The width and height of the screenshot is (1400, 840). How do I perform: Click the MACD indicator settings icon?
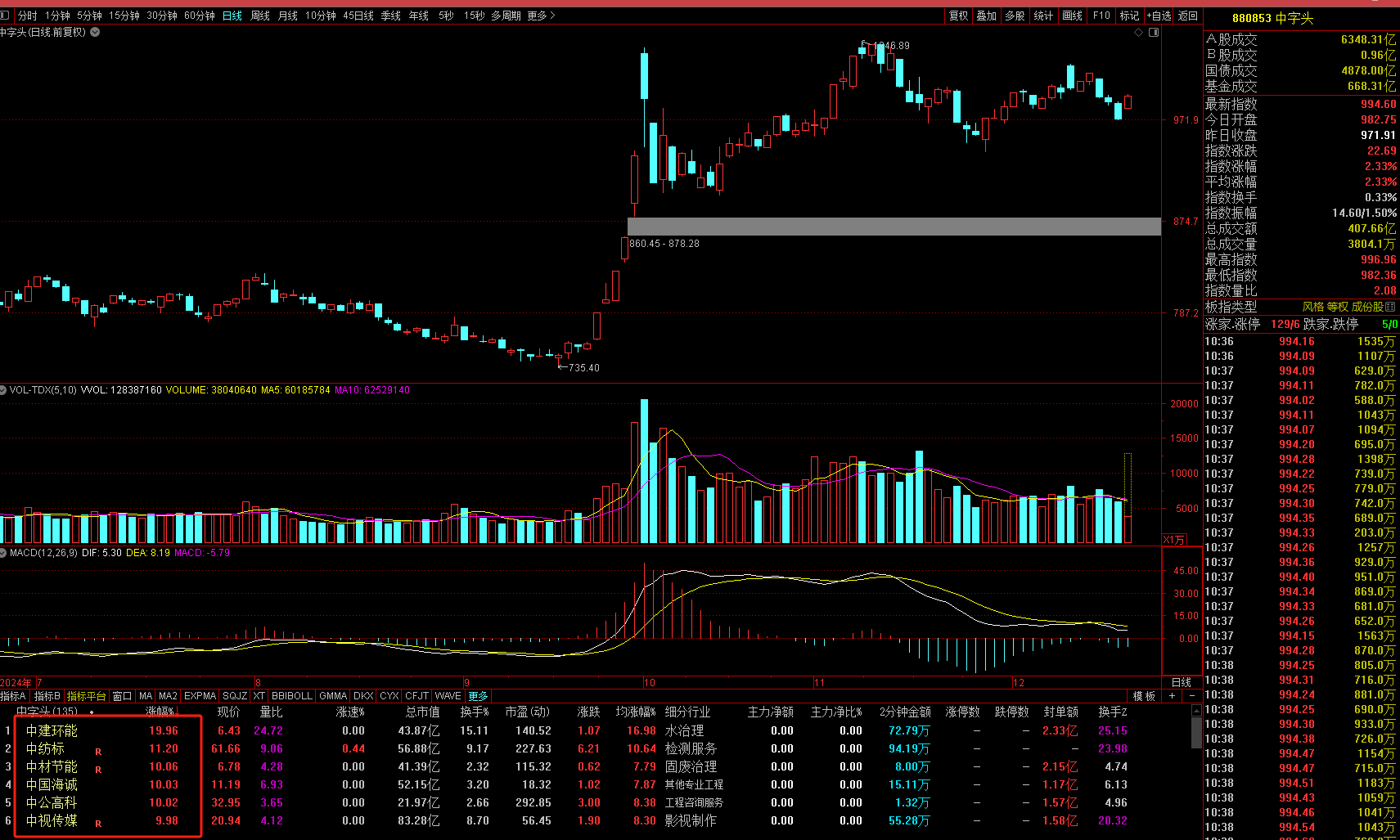pyautogui.click(x=3, y=553)
